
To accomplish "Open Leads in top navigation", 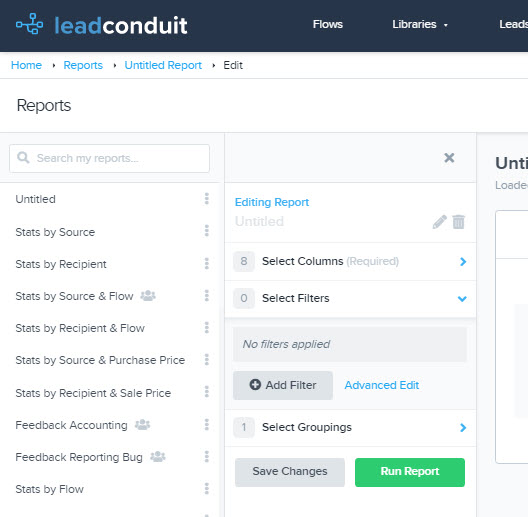I will (x=514, y=24).
